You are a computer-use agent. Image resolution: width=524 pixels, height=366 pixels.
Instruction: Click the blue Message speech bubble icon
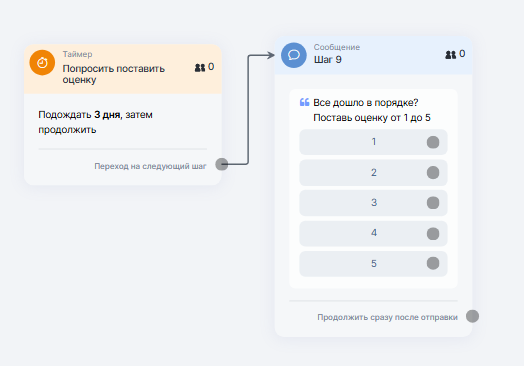[294, 55]
